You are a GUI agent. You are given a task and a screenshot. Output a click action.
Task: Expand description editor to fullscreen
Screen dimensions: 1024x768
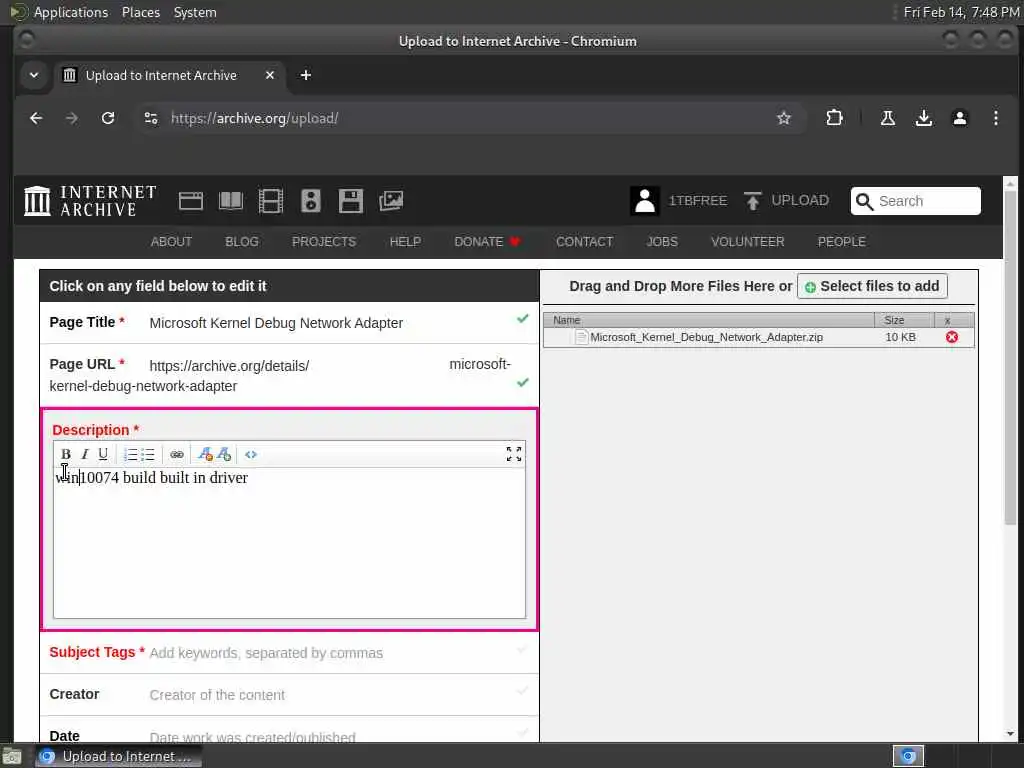click(x=514, y=454)
